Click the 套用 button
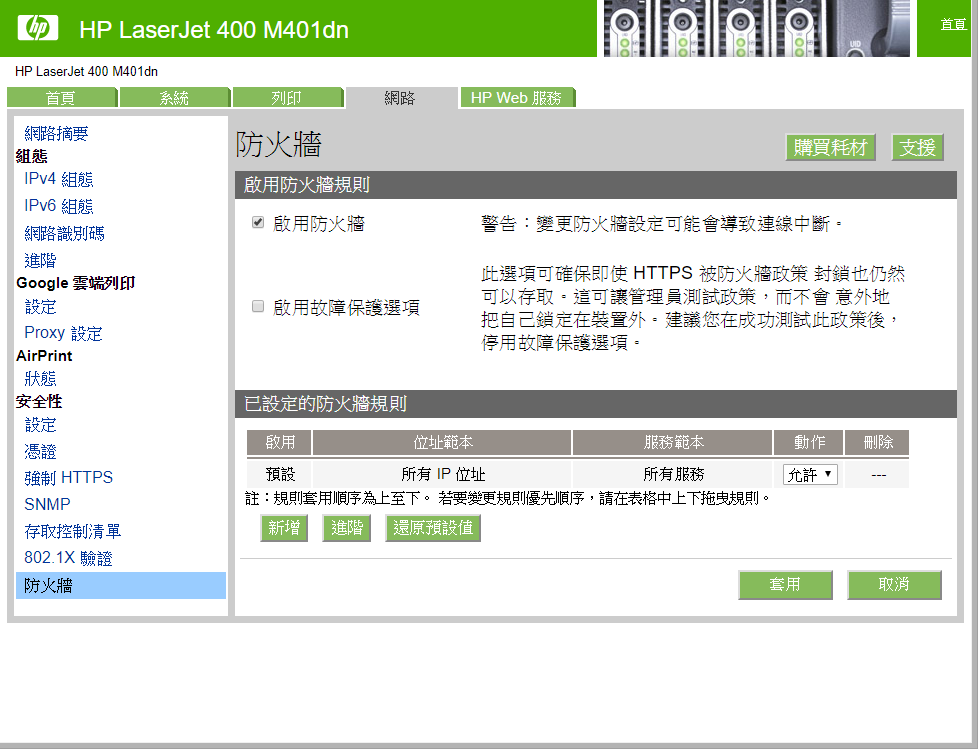The image size is (978, 749). pyautogui.click(x=785, y=584)
